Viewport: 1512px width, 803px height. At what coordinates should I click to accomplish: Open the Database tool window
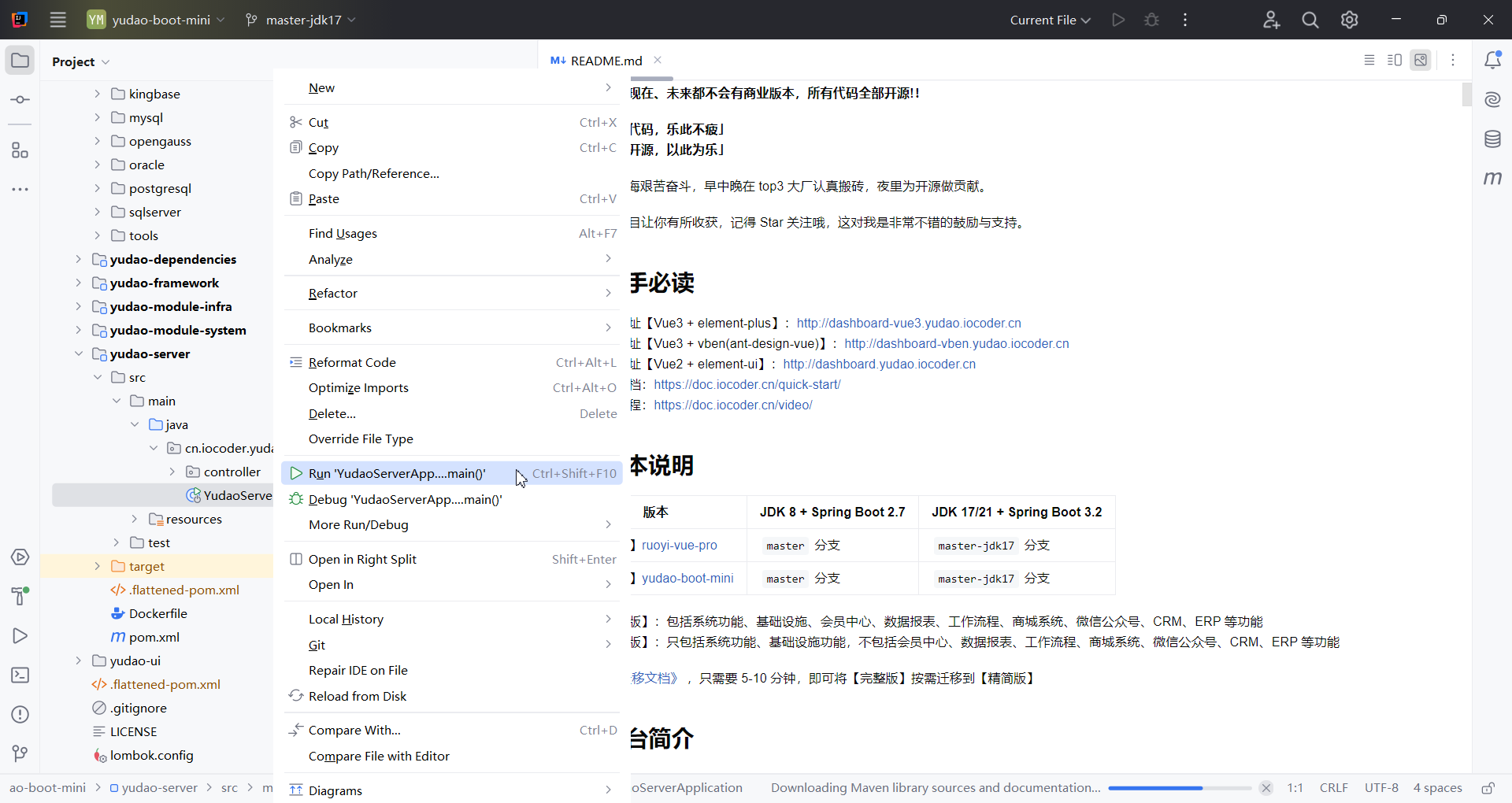coord(1492,139)
